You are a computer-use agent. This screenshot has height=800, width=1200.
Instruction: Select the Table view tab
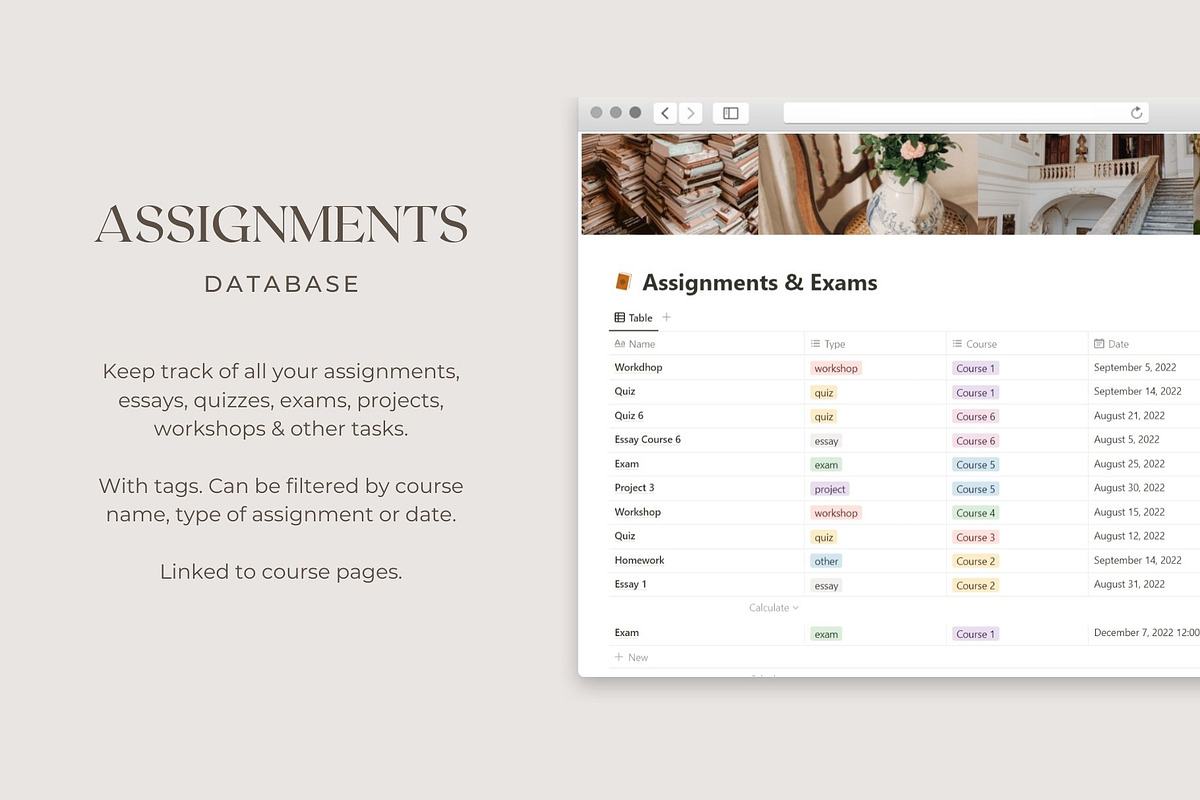tap(633, 318)
